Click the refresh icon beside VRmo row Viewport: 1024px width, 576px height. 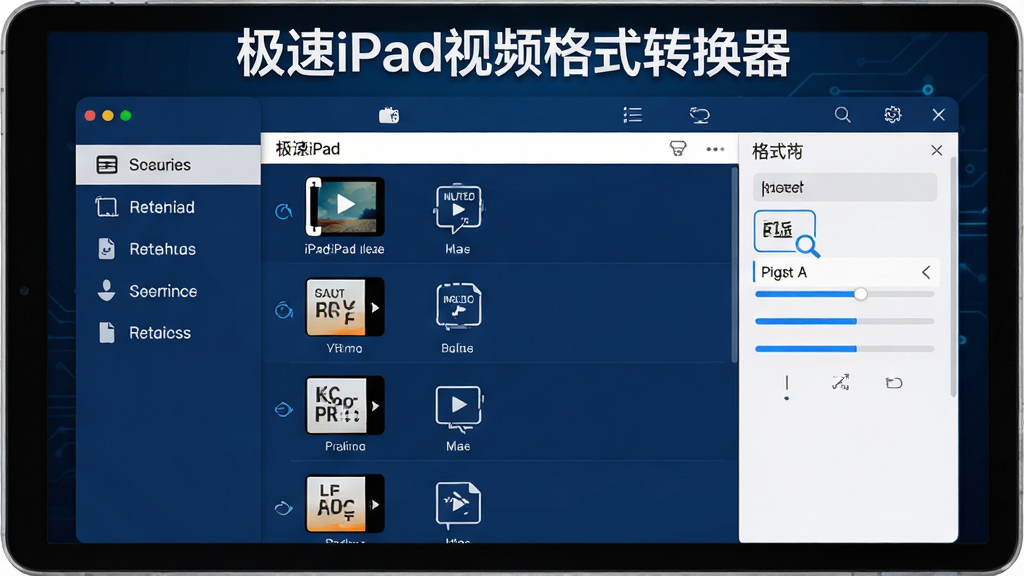coord(283,310)
